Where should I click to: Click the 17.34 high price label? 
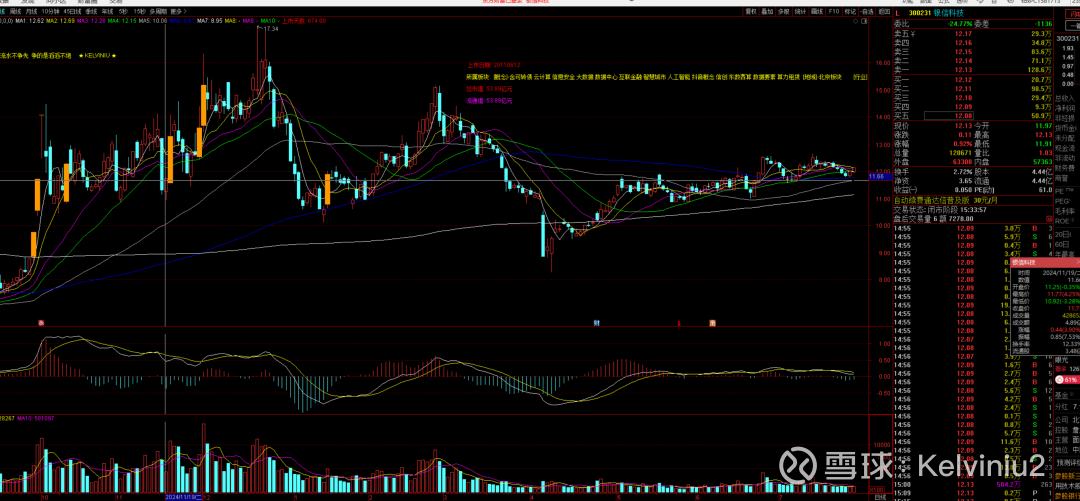pyautogui.click(x=271, y=29)
